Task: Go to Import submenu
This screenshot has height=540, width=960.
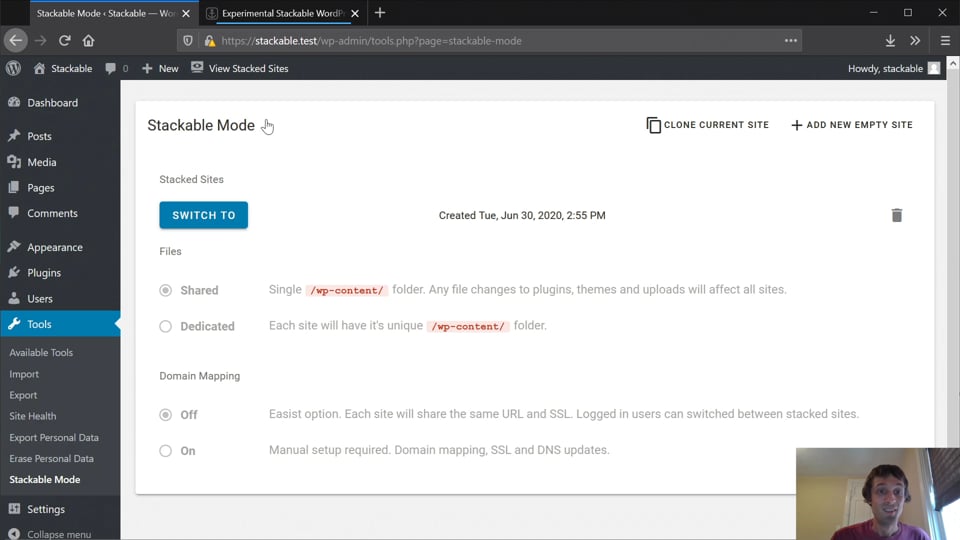Action: point(24,374)
